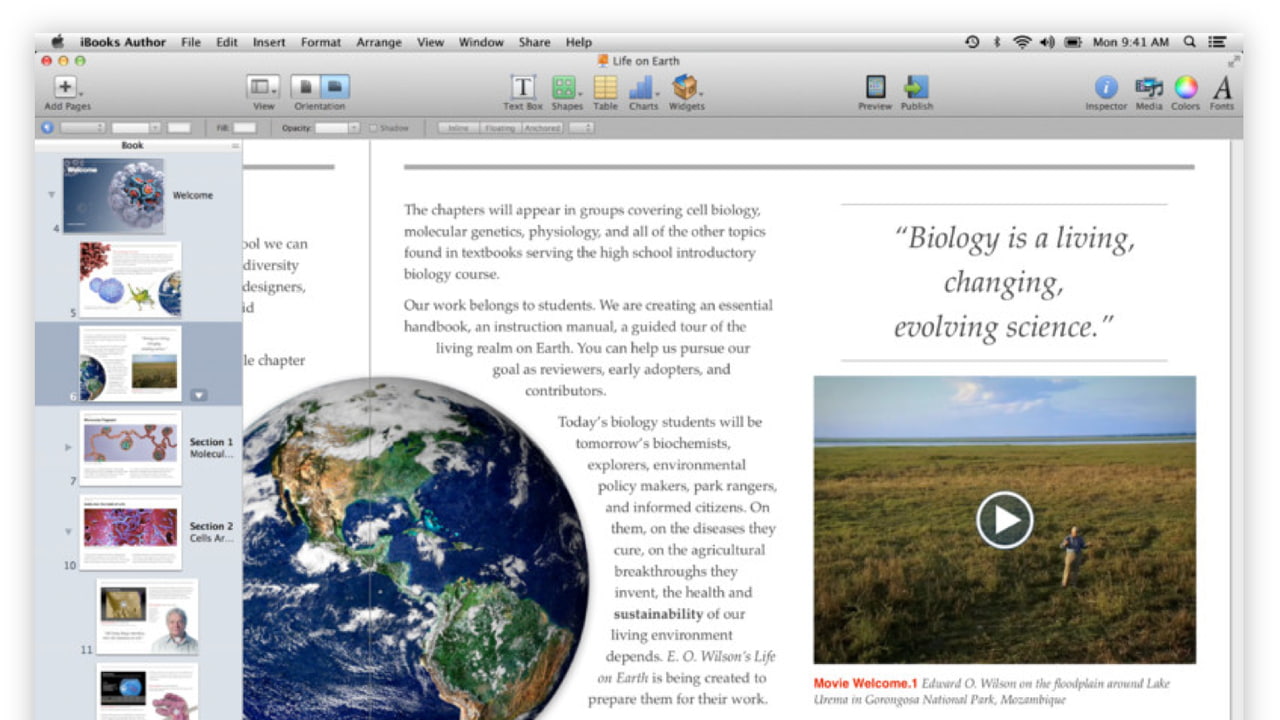
Task: Click the Add Pages plus icon
Action: [x=65, y=87]
